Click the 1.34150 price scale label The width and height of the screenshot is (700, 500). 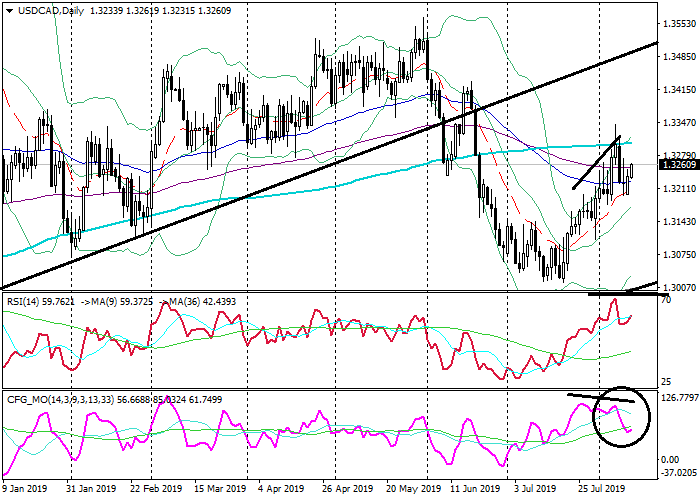click(680, 90)
